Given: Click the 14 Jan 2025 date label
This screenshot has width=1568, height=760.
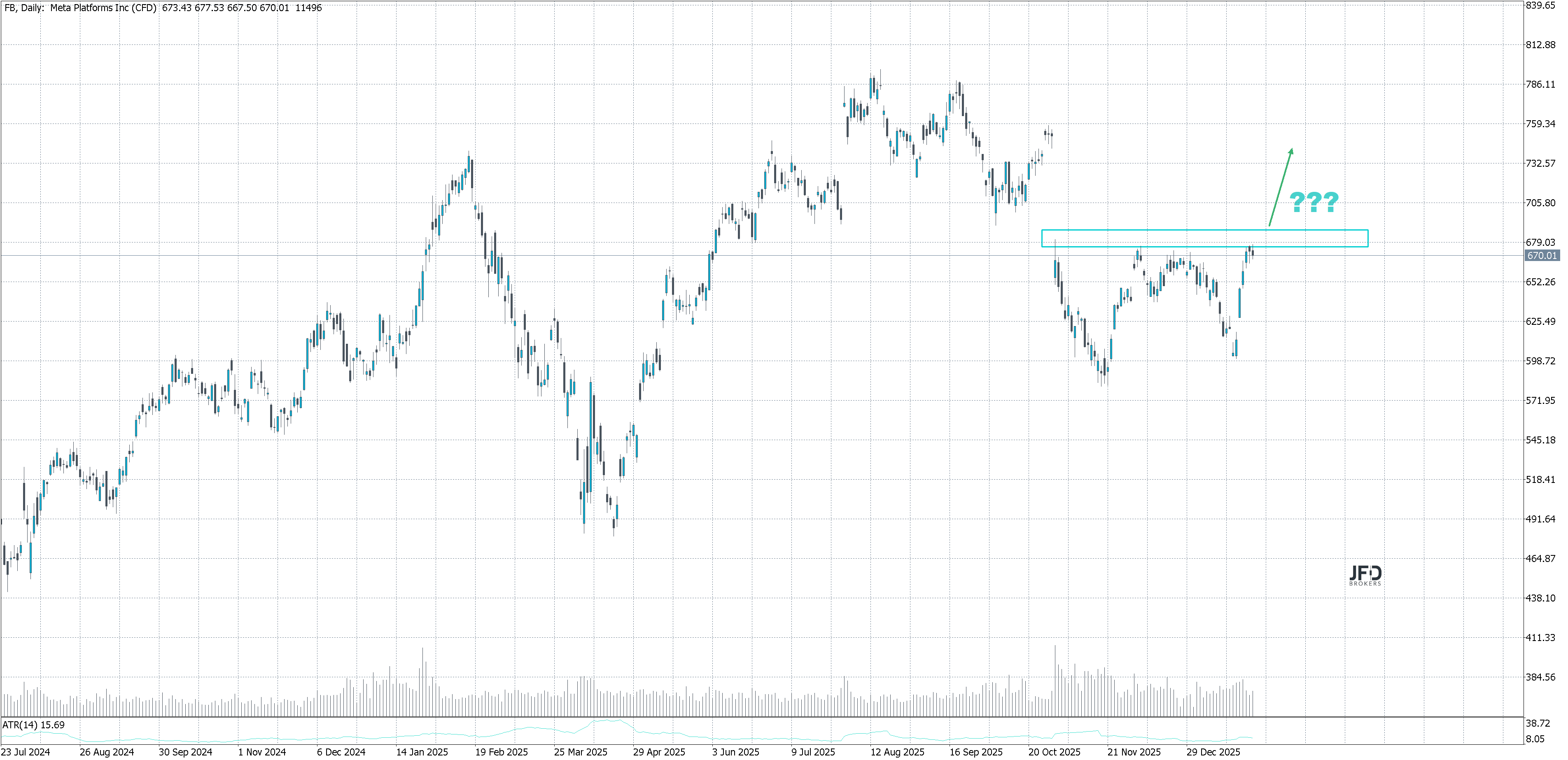Looking at the screenshot, I should coord(422,752).
